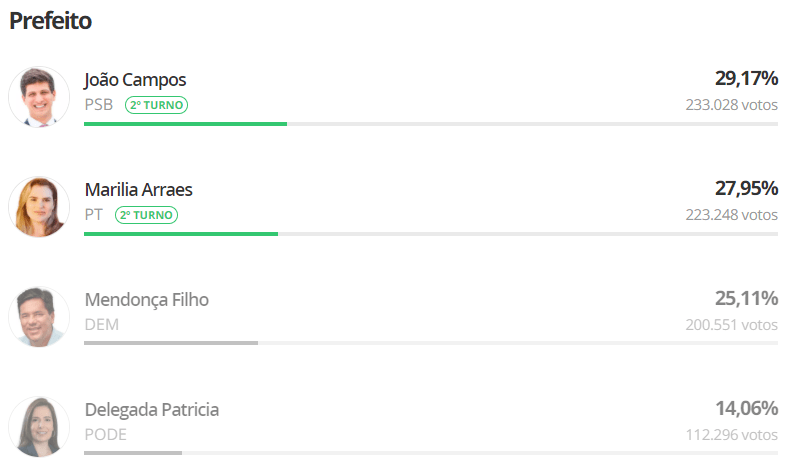Viewport: 792px width, 472px height.
Task: Click the 2º TURNO badge next to PSB
Action: (157, 105)
